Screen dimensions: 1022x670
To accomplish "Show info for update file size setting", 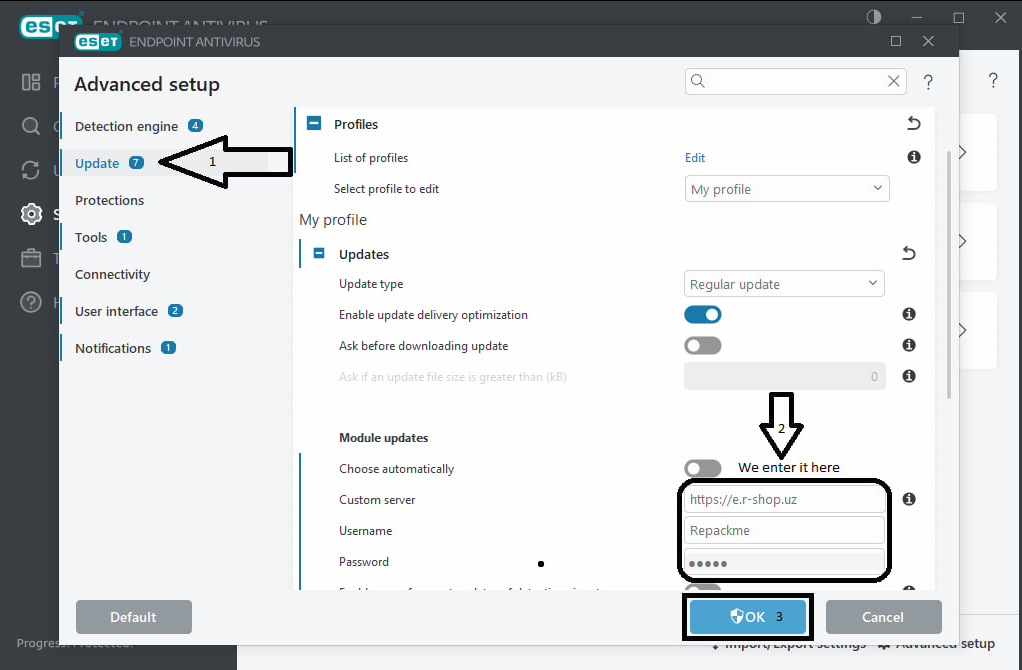I will (x=909, y=376).
